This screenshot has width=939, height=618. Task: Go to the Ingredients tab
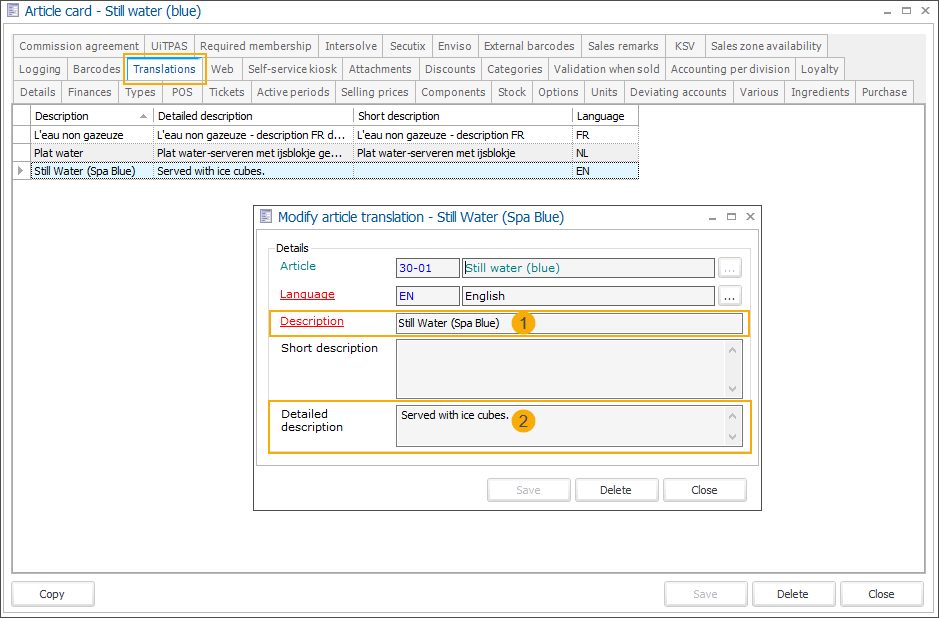[x=819, y=92]
